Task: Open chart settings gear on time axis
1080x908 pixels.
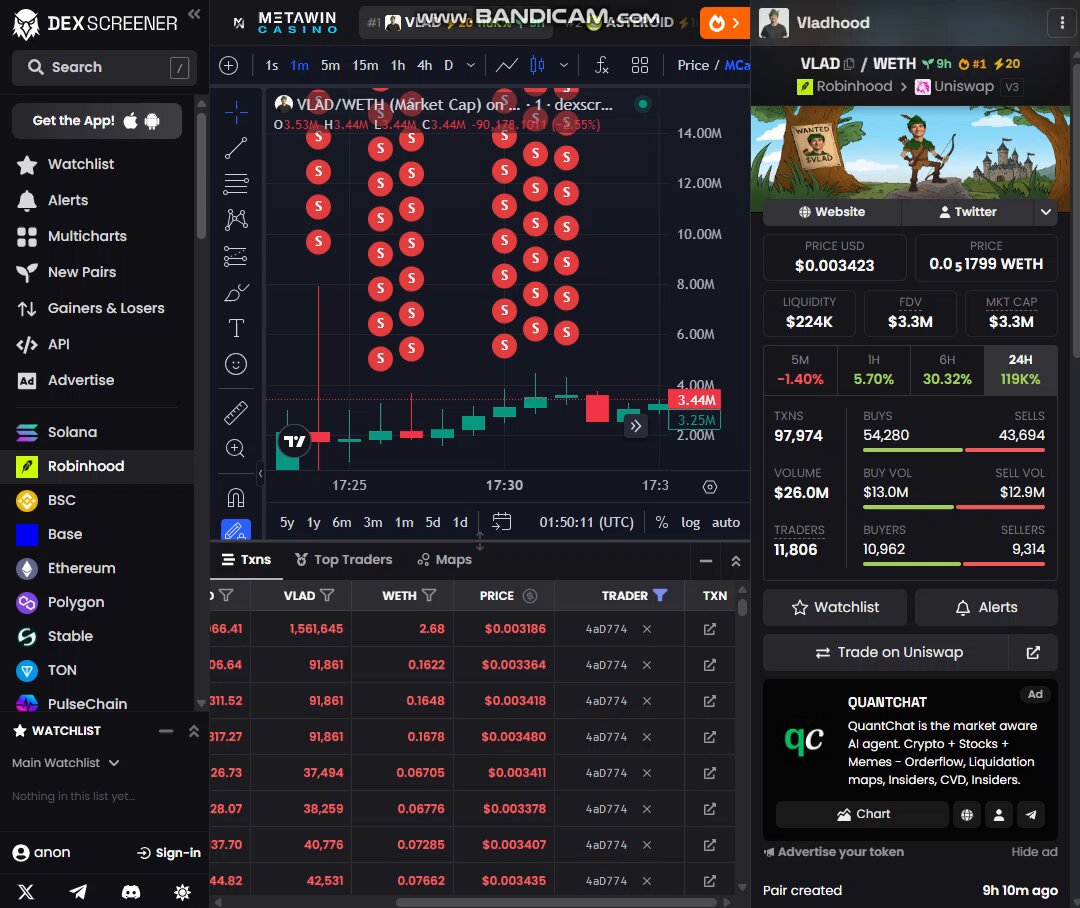Action: click(710, 487)
